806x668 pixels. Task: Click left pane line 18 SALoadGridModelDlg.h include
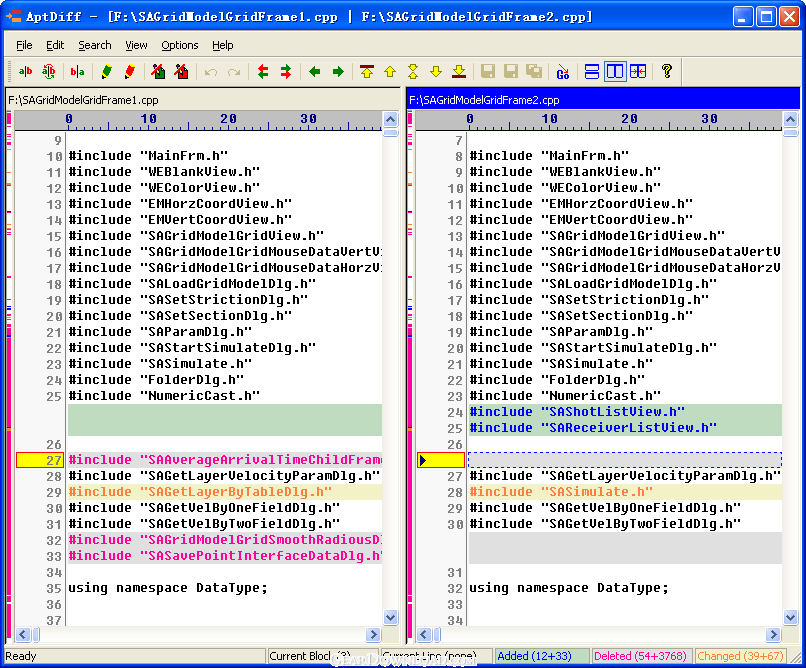pyautogui.click(x=192, y=284)
